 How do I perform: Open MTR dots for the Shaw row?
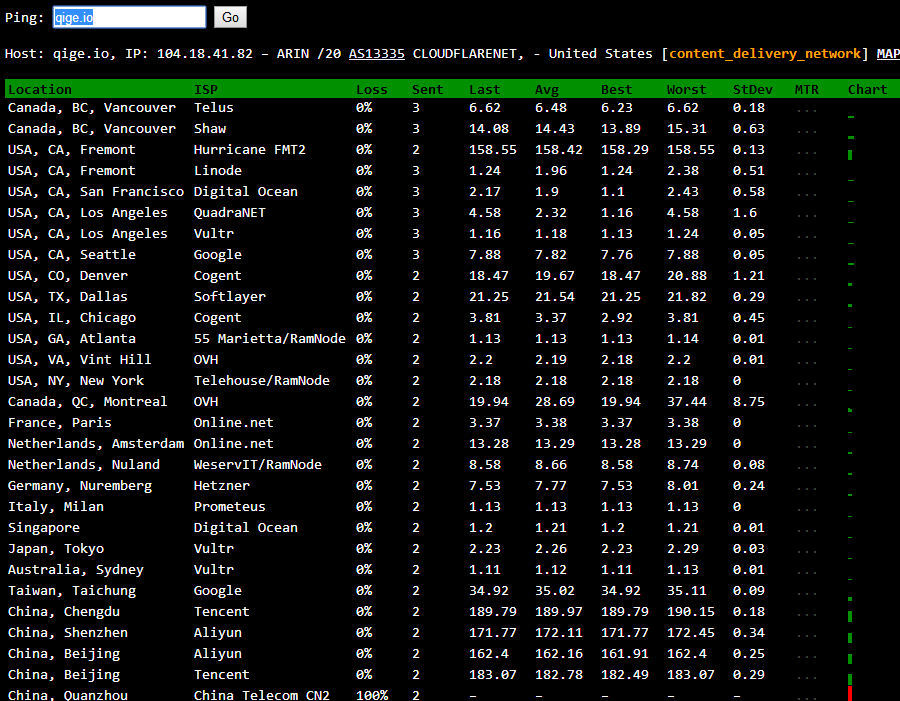pos(806,131)
